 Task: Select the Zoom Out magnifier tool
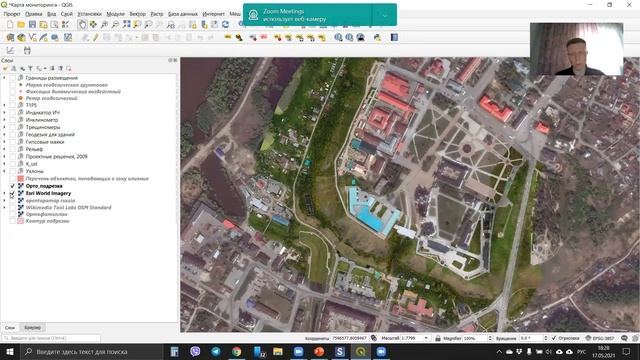[115, 24]
